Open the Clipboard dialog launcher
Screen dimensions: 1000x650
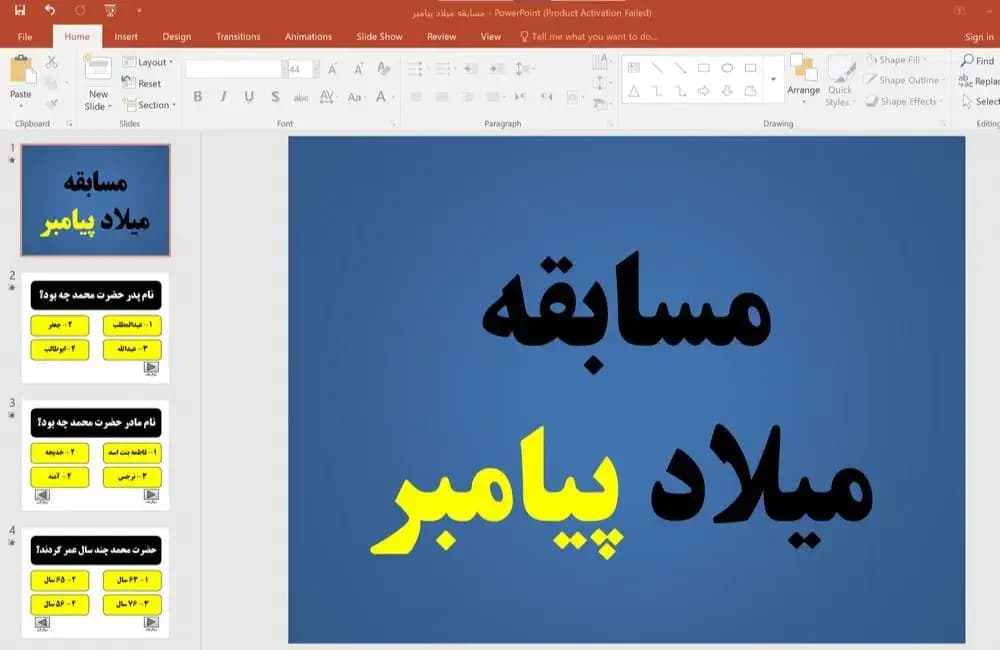tap(69, 124)
